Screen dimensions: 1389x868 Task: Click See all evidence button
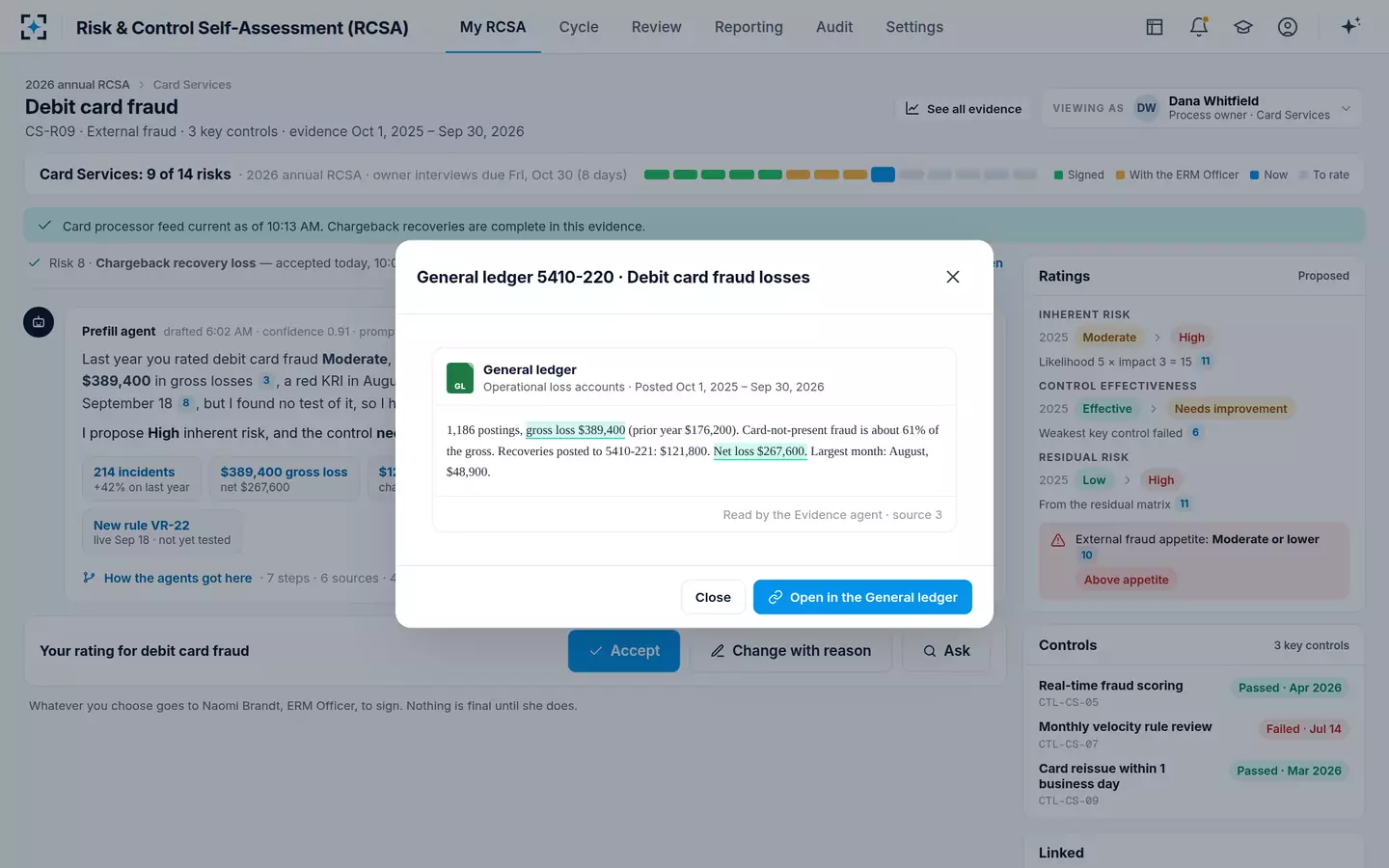963,109
